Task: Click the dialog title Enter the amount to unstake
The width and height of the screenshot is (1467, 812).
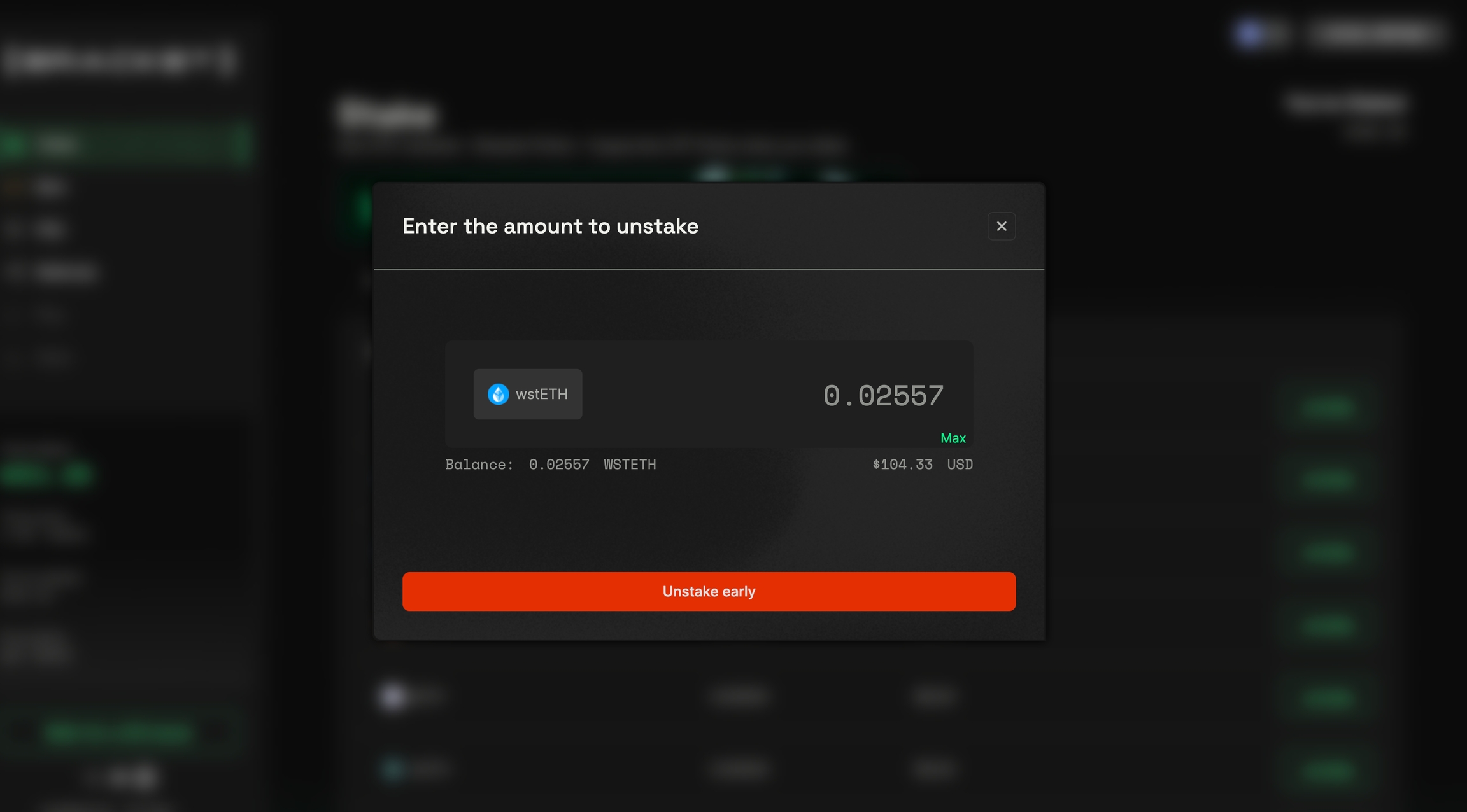Action: pyautogui.click(x=550, y=226)
